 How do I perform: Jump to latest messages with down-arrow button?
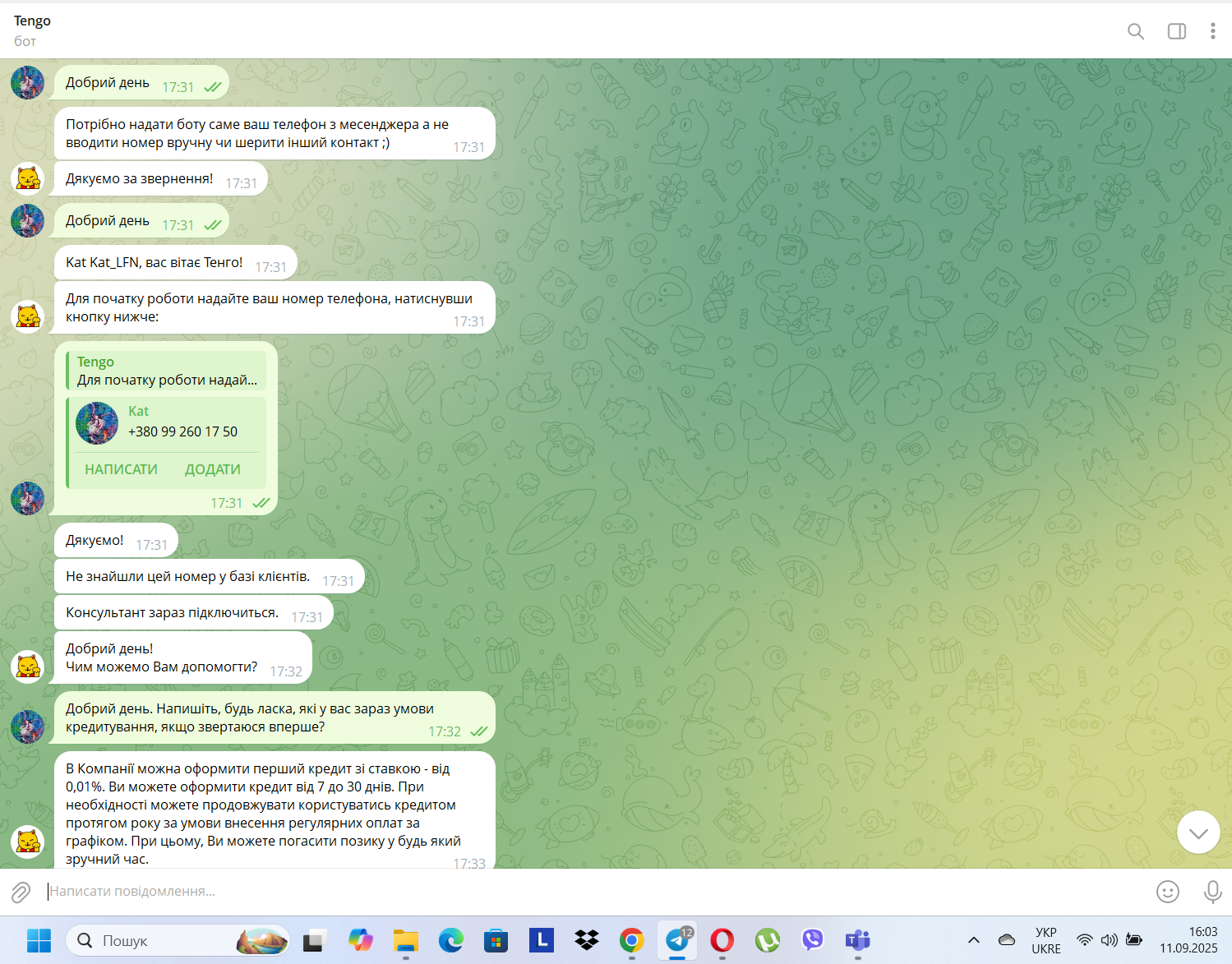(x=1197, y=833)
